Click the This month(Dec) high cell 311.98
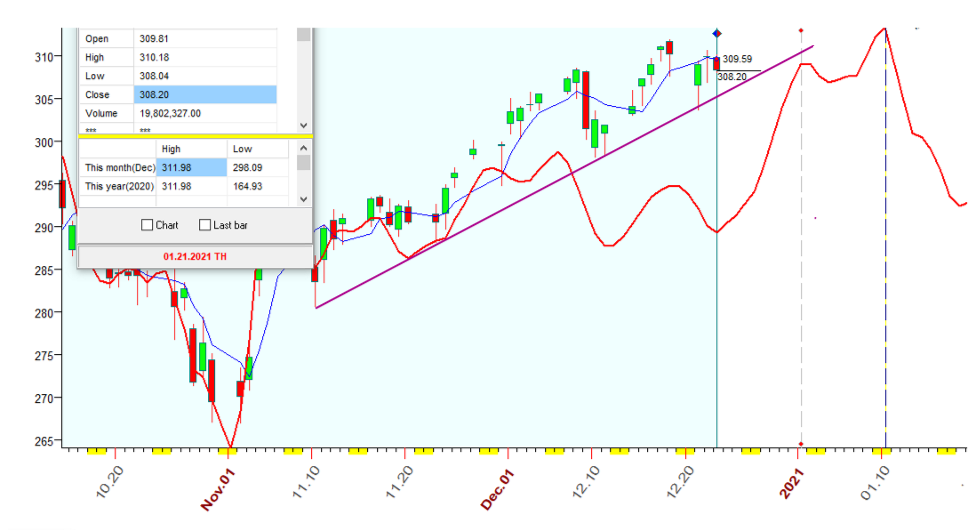This screenshot has width=979, height=530. (192, 167)
